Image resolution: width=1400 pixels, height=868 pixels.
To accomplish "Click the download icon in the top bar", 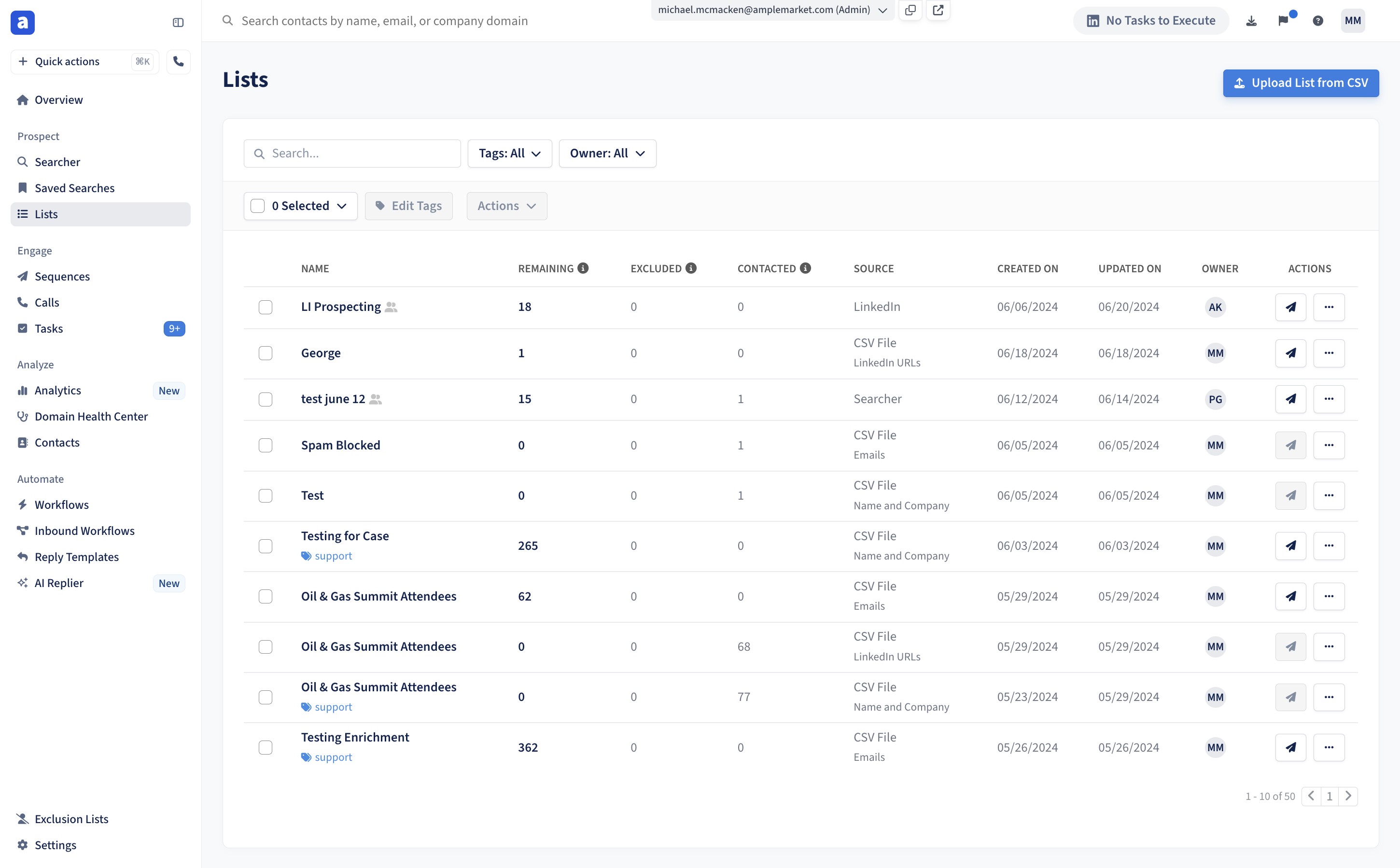I will 1251,21.
